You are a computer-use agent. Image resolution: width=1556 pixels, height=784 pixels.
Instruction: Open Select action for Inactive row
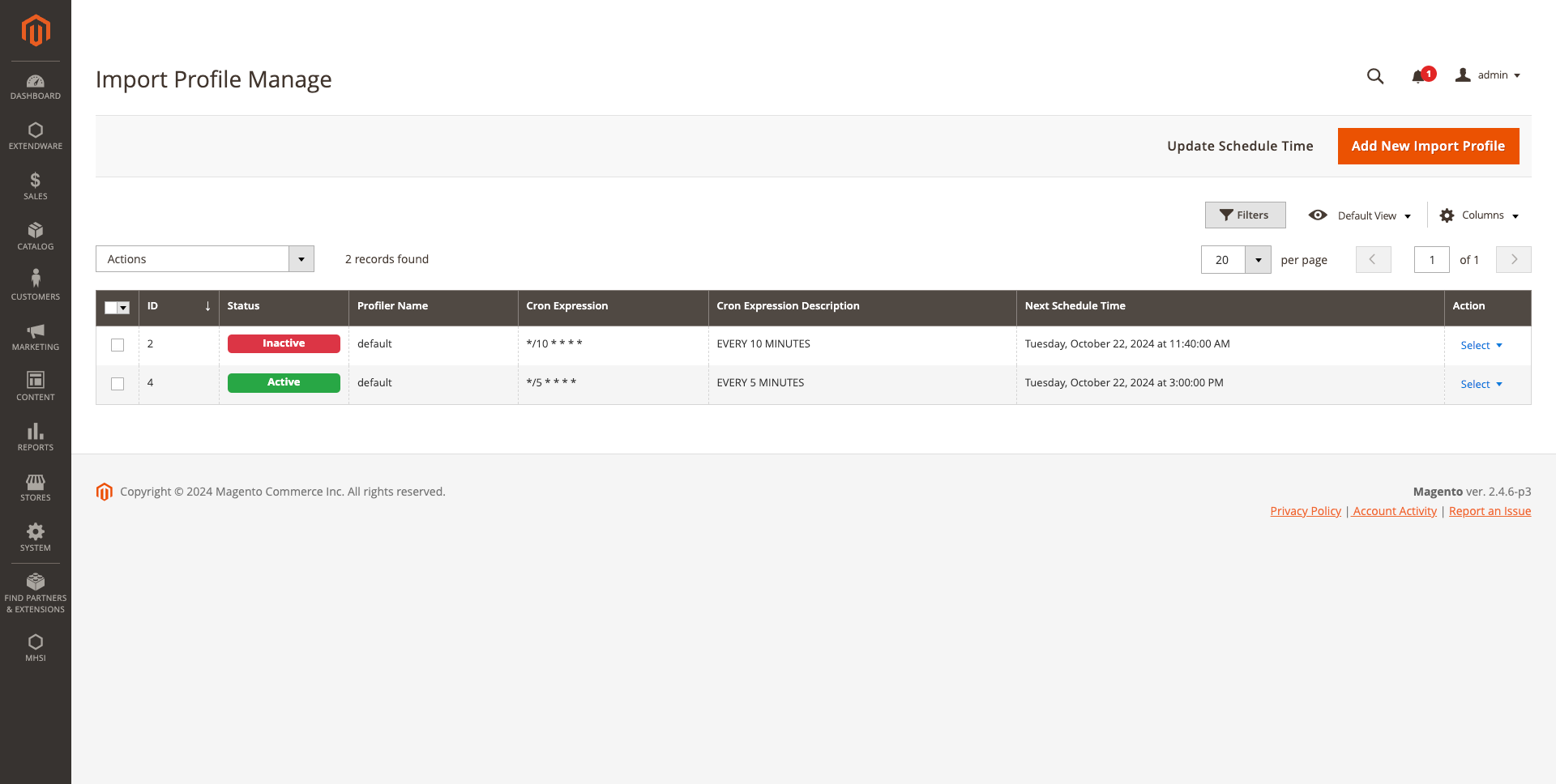[x=1481, y=345]
